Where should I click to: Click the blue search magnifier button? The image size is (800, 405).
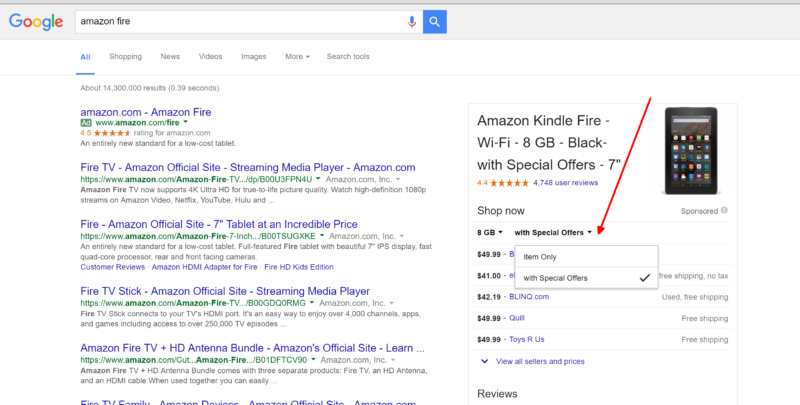click(435, 22)
